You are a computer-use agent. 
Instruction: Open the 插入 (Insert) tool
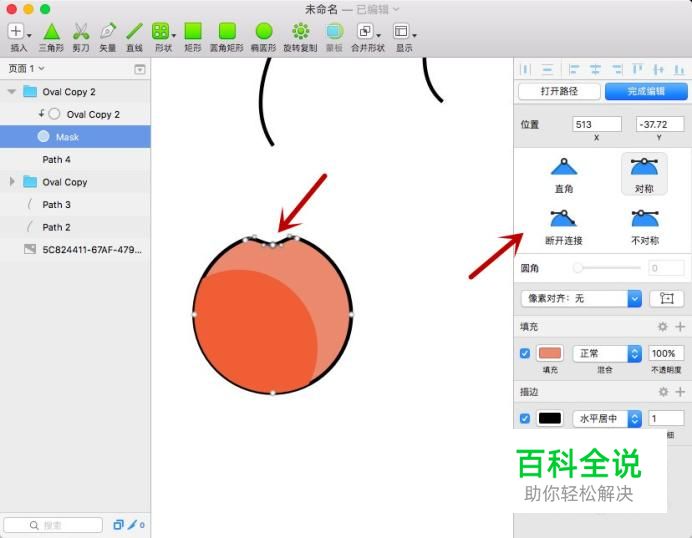click(16, 31)
